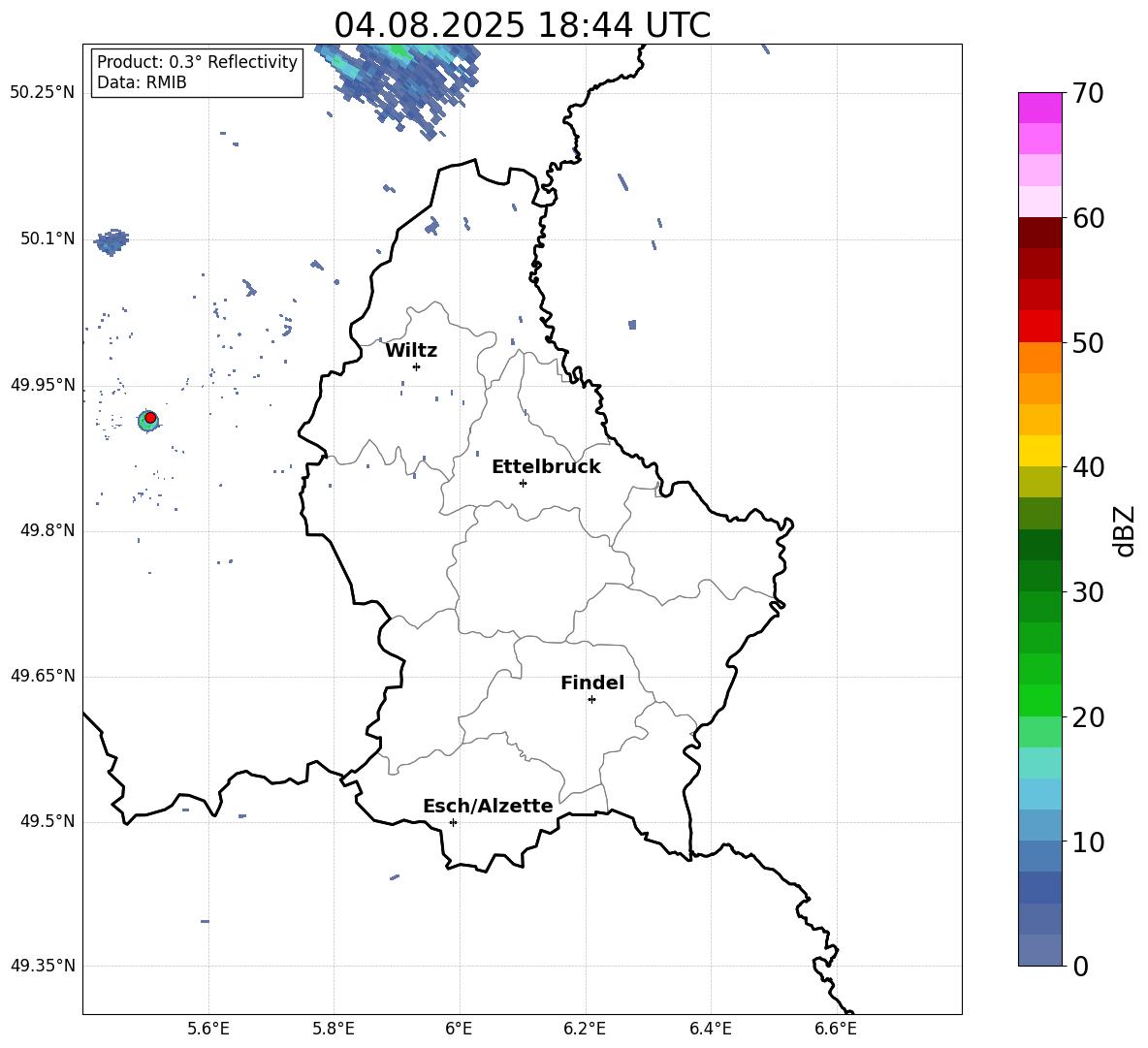
Task: Click the 50.25°N latitude label
Action: pyautogui.click(x=43, y=93)
